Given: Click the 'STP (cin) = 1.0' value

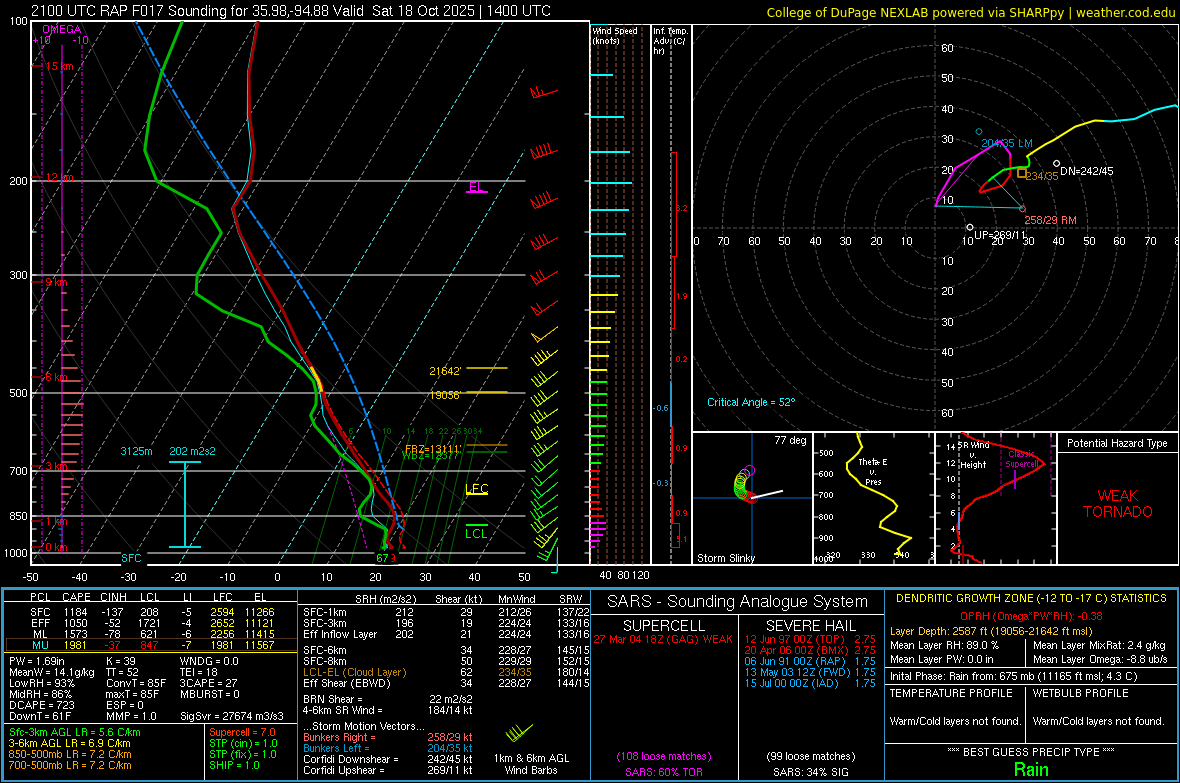Looking at the screenshot, I should pyautogui.click(x=243, y=743).
